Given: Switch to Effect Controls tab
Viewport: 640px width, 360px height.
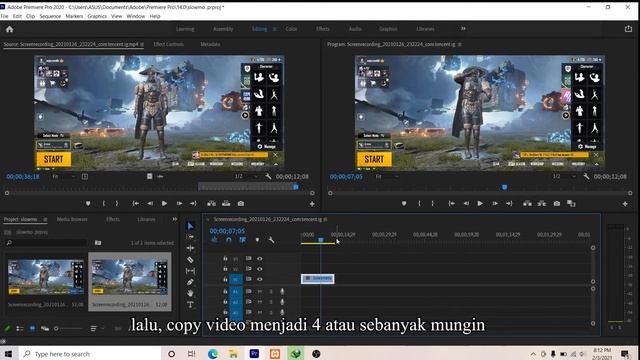Looking at the screenshot, I should 169,44.
